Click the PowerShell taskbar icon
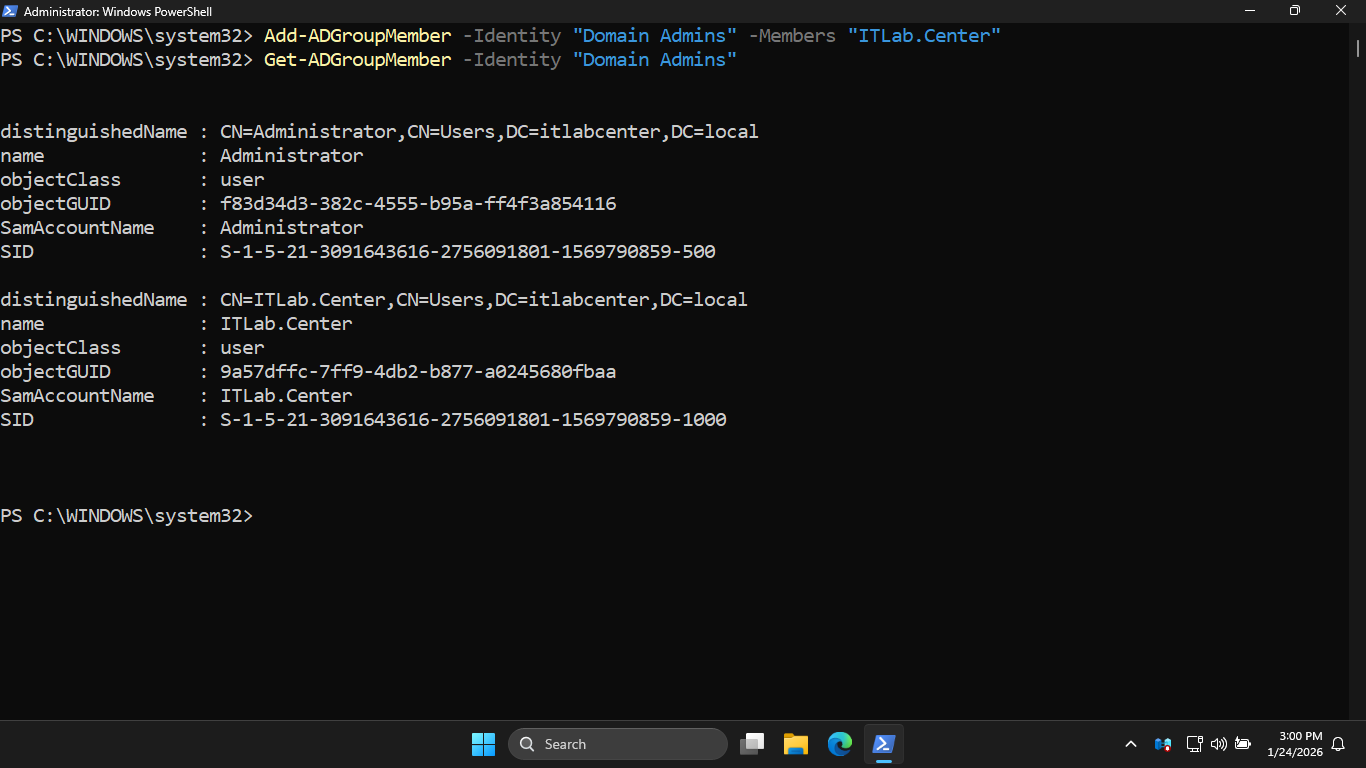Viewport: 1366px width, 768px height. click(x=884, y=744)
